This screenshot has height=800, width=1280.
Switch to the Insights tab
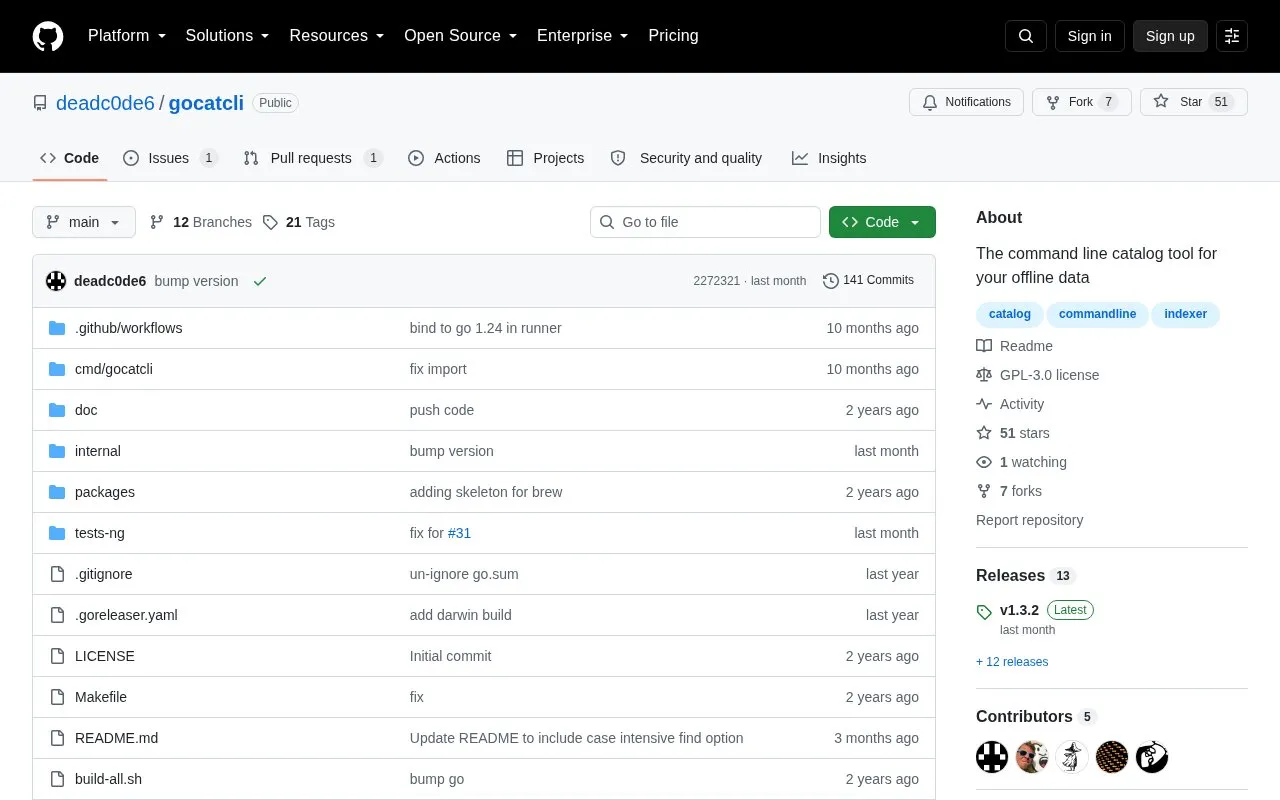click(x=829, y=158)
